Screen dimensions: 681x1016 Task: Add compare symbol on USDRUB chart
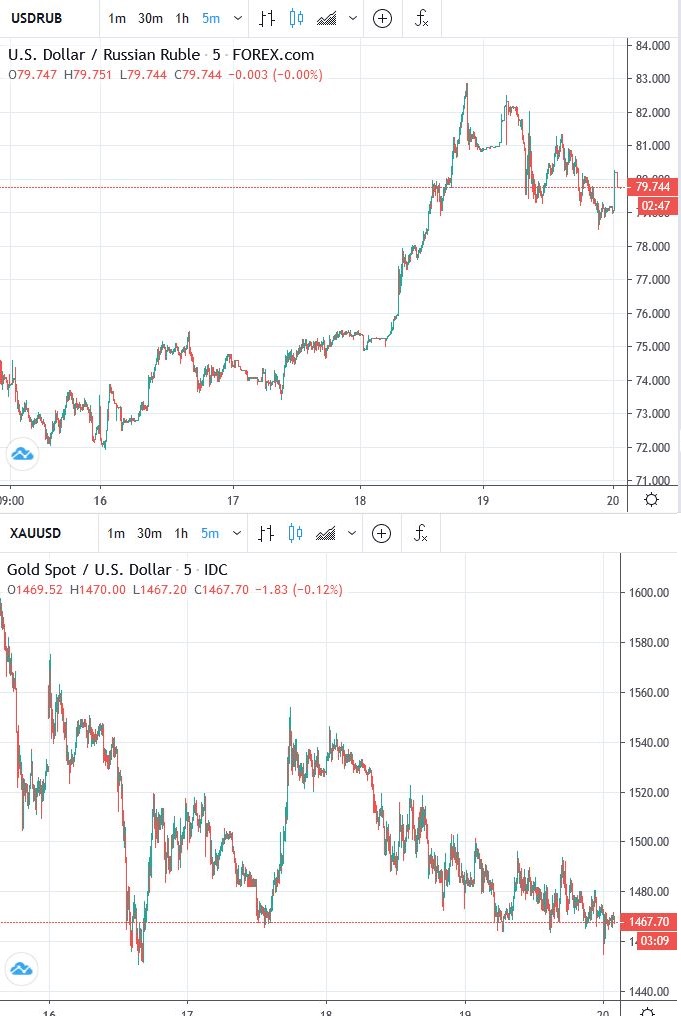point(382,18)
